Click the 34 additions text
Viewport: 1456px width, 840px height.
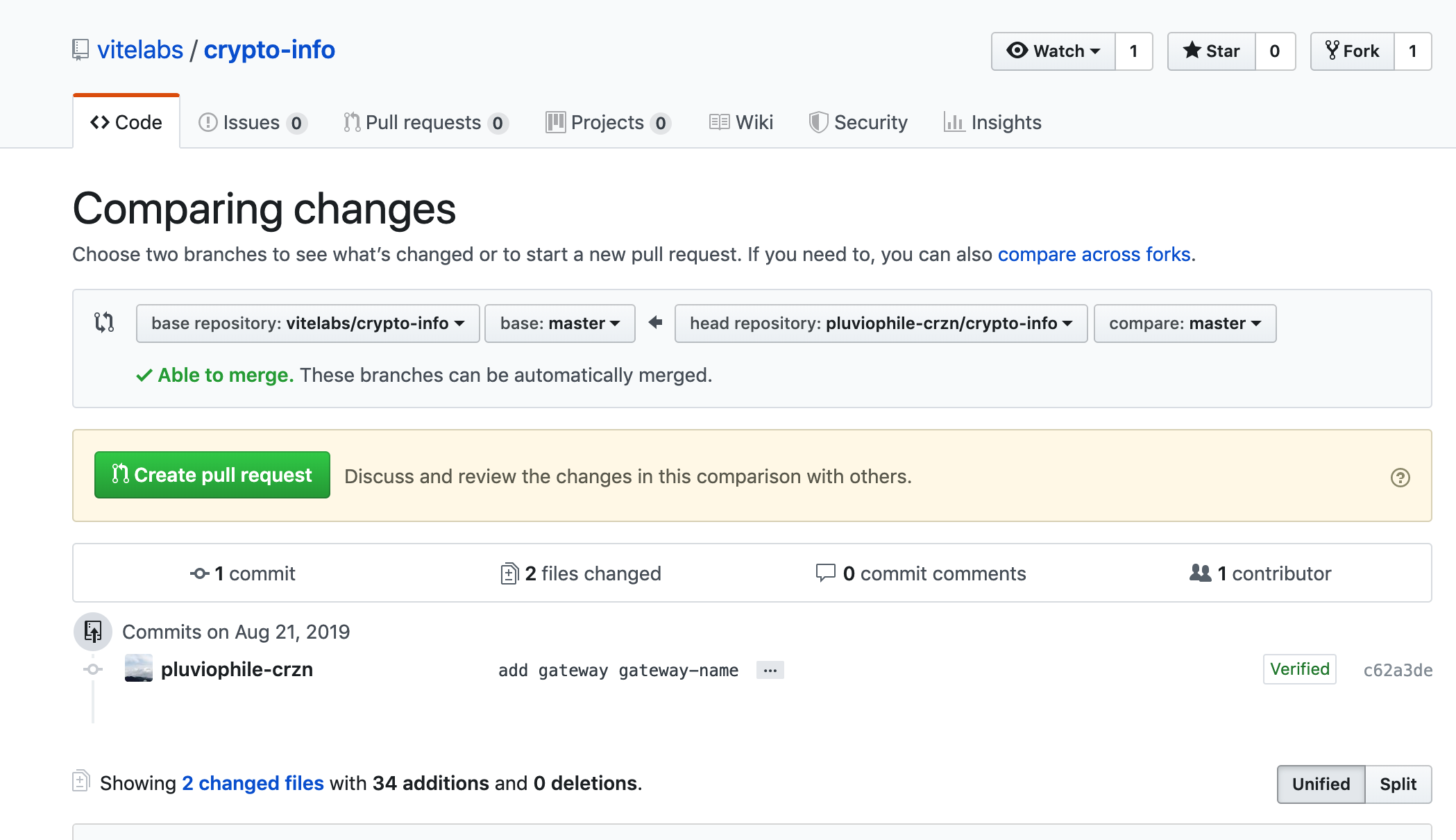point(431,783)
